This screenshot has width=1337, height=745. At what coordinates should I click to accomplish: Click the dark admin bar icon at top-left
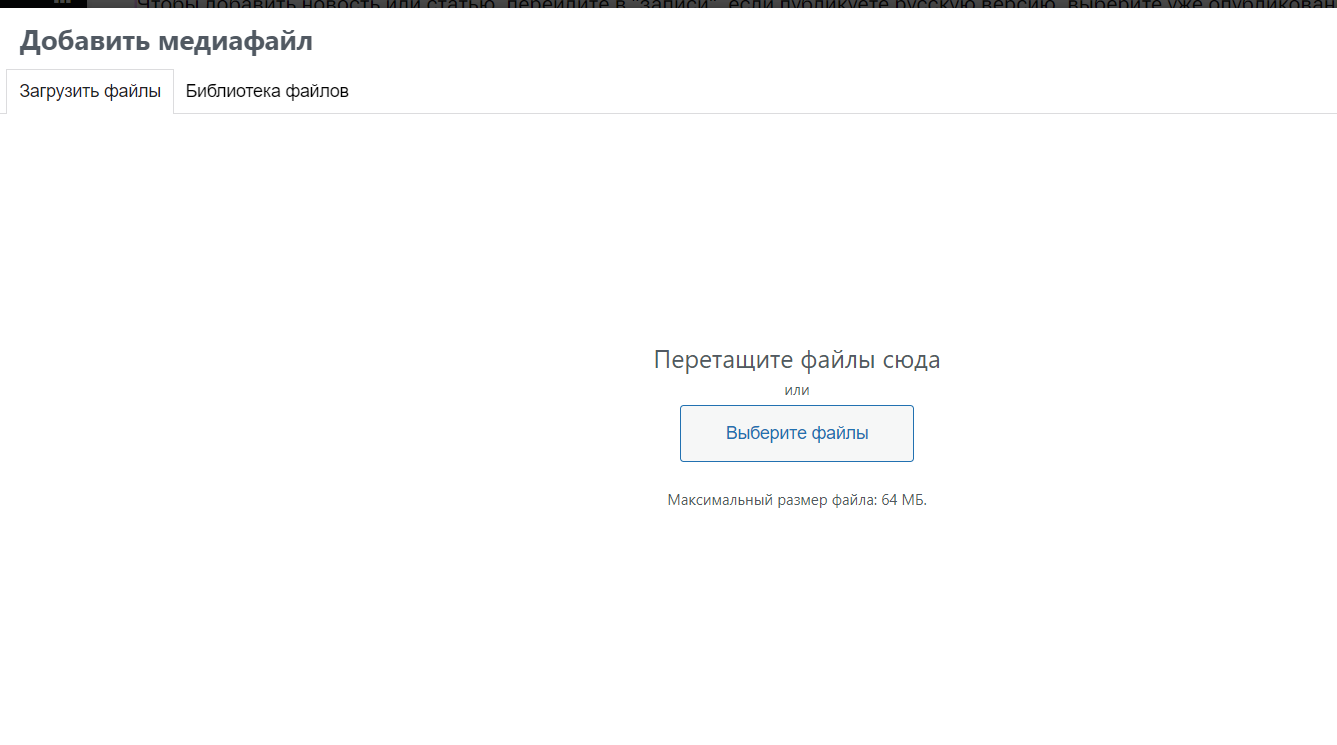point(63,3)
